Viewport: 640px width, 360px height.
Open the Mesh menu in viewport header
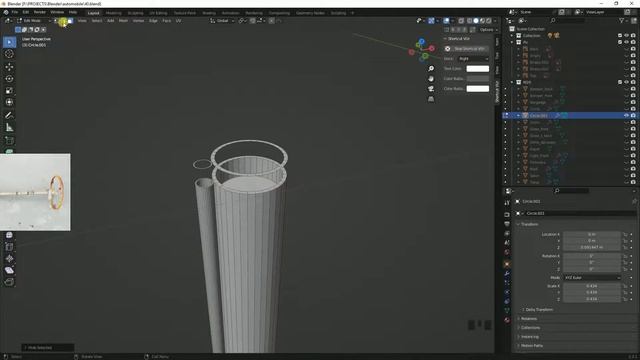(x=123, y=20)
